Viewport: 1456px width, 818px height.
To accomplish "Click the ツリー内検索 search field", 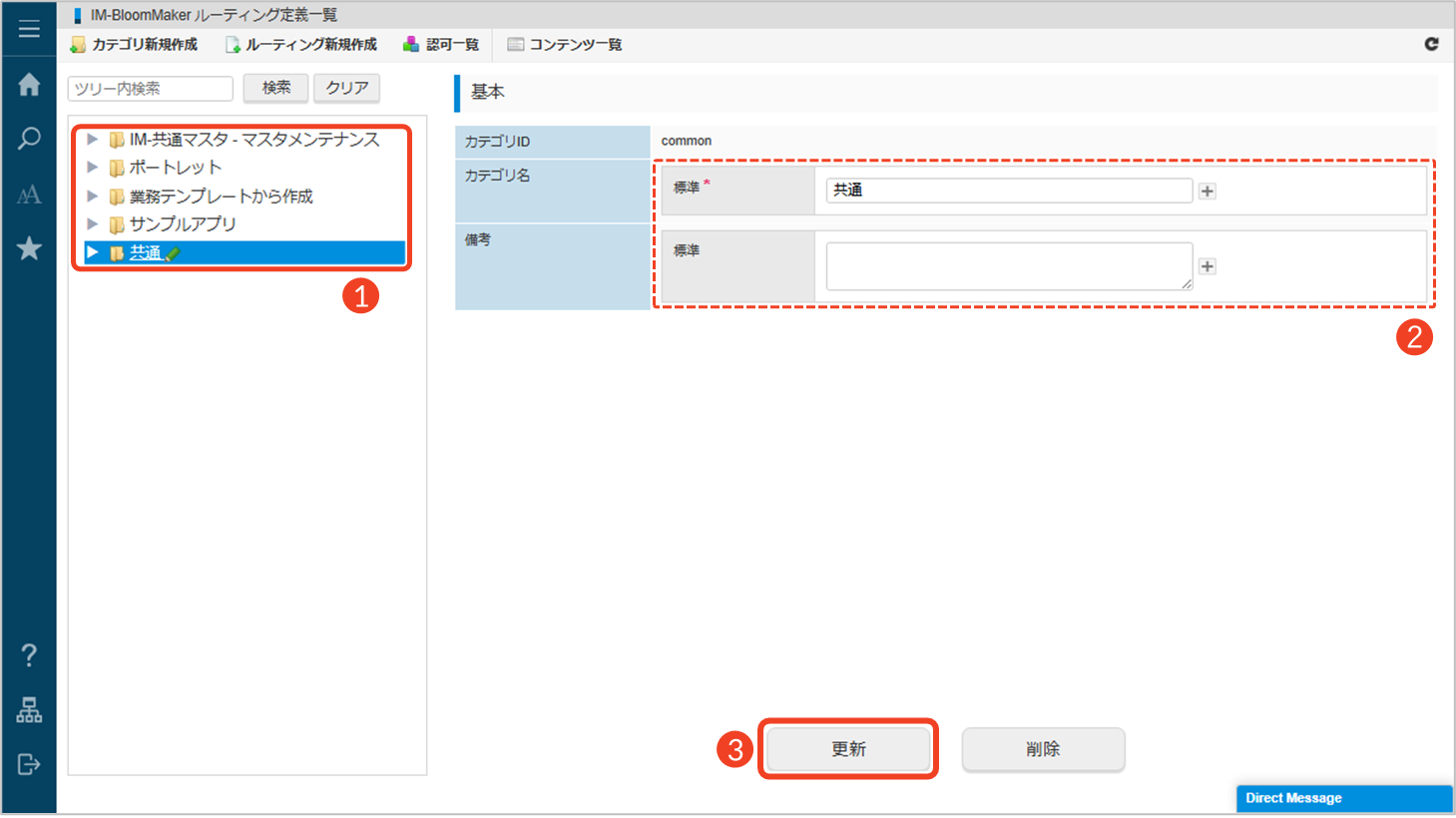I will point(150,89).
